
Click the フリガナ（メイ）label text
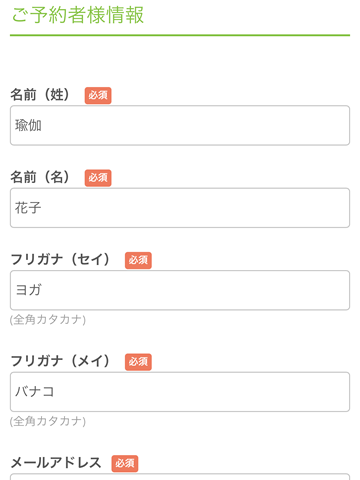60,361
